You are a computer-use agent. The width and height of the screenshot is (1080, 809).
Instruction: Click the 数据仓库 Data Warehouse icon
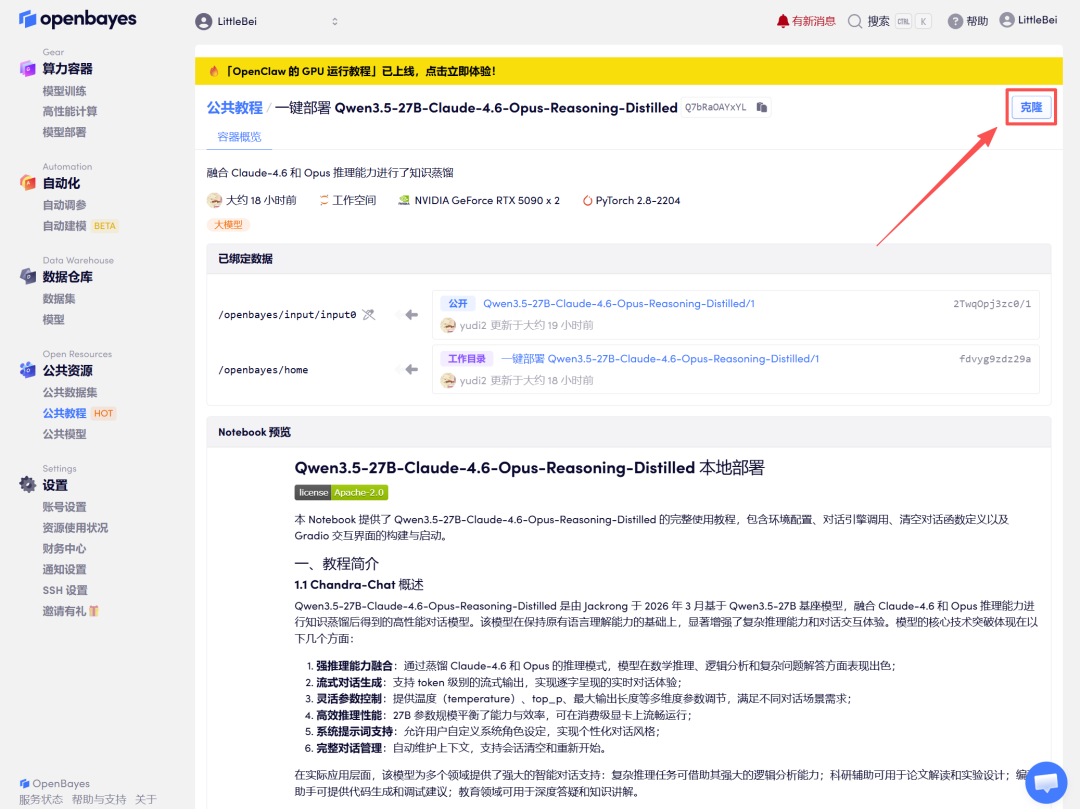[28, 276]
